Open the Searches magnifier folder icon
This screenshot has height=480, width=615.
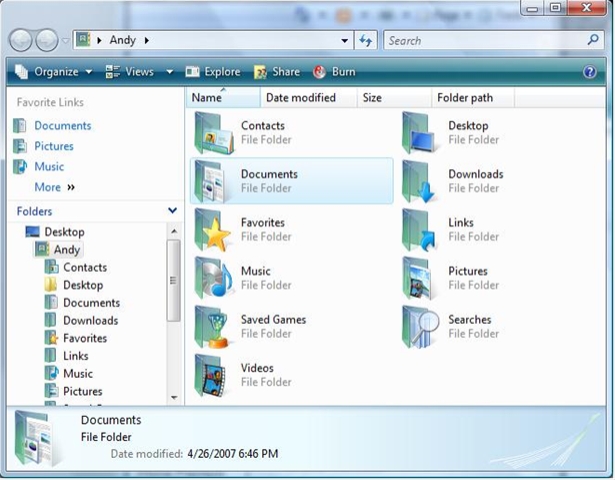pos(420,327)
